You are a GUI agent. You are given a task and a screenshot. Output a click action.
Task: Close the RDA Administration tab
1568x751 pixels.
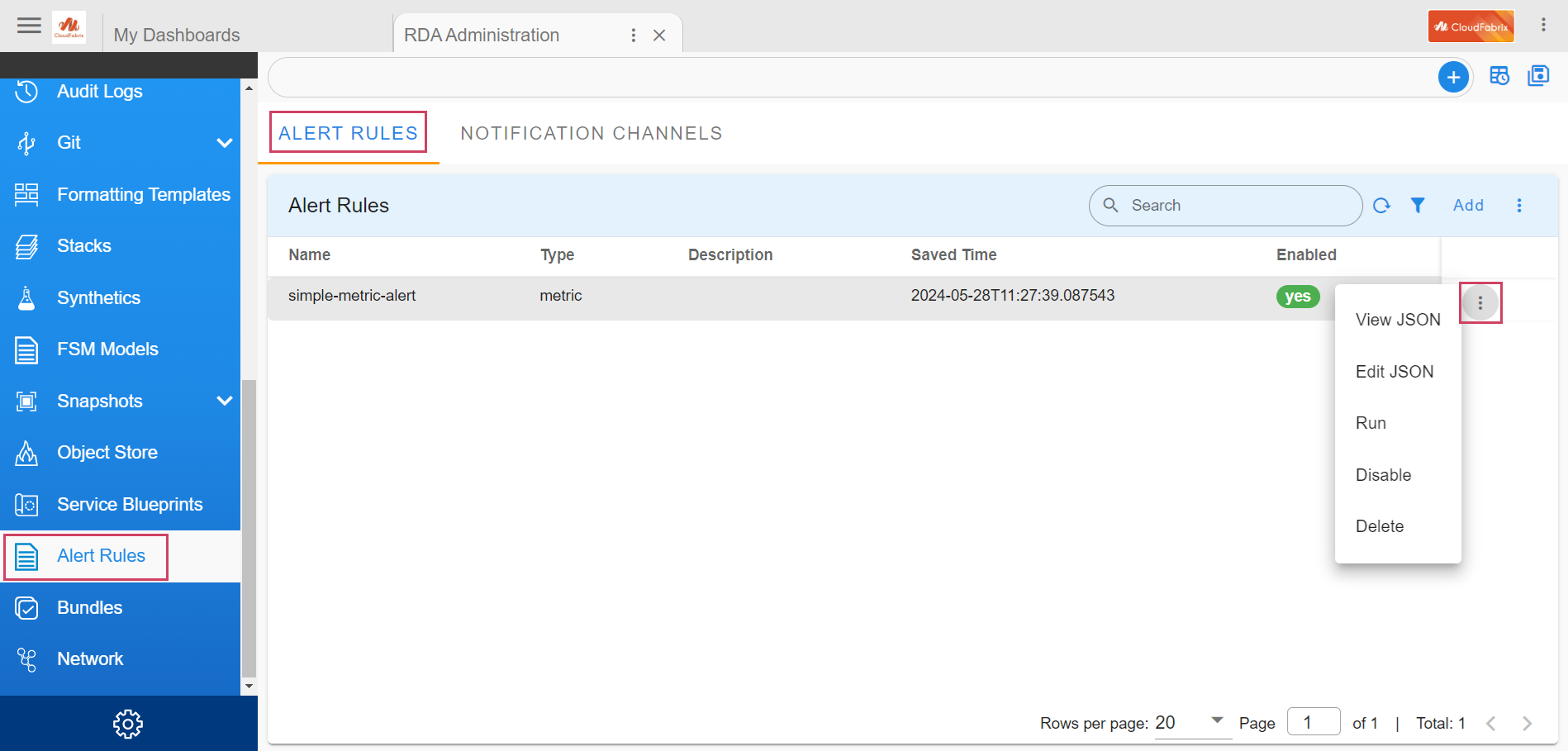point(659,36)
